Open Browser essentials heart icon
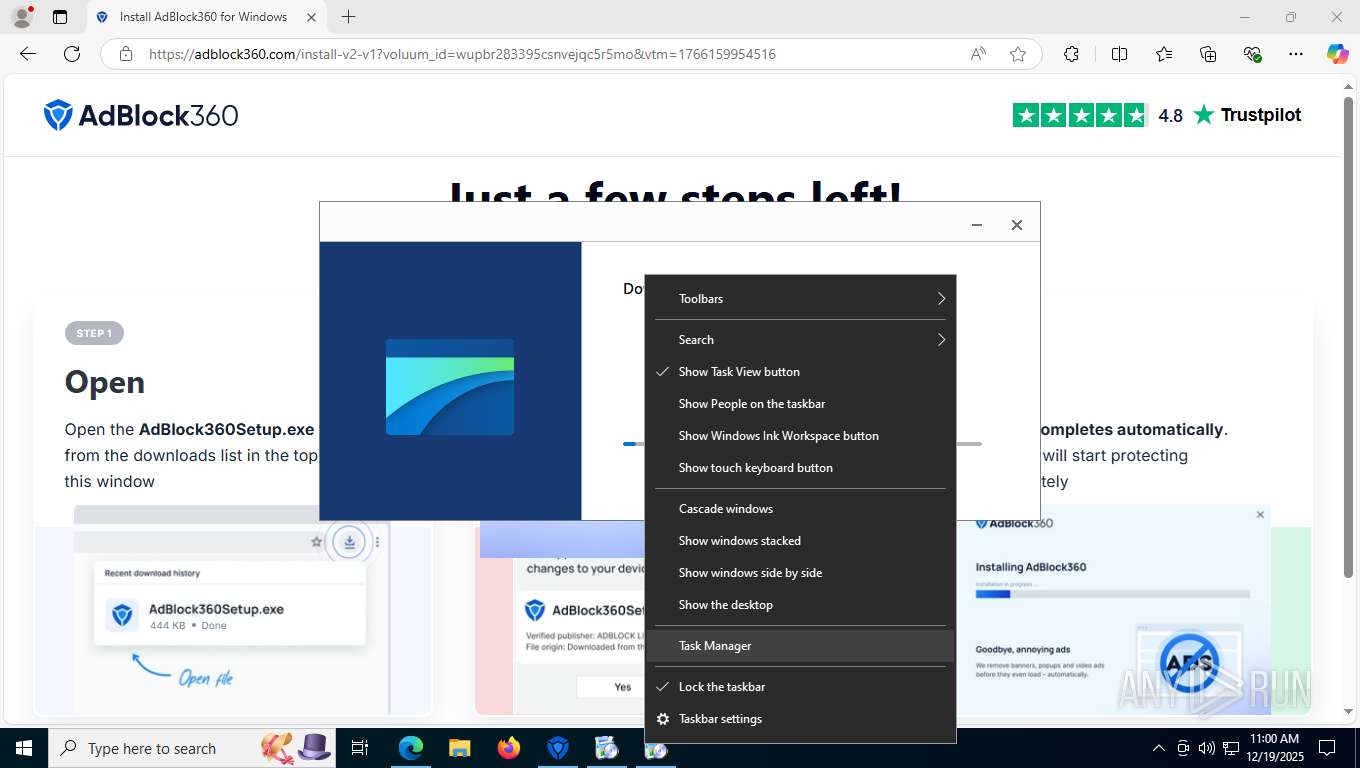This screenshot has height=768, width=1360. pos(1252,54)
